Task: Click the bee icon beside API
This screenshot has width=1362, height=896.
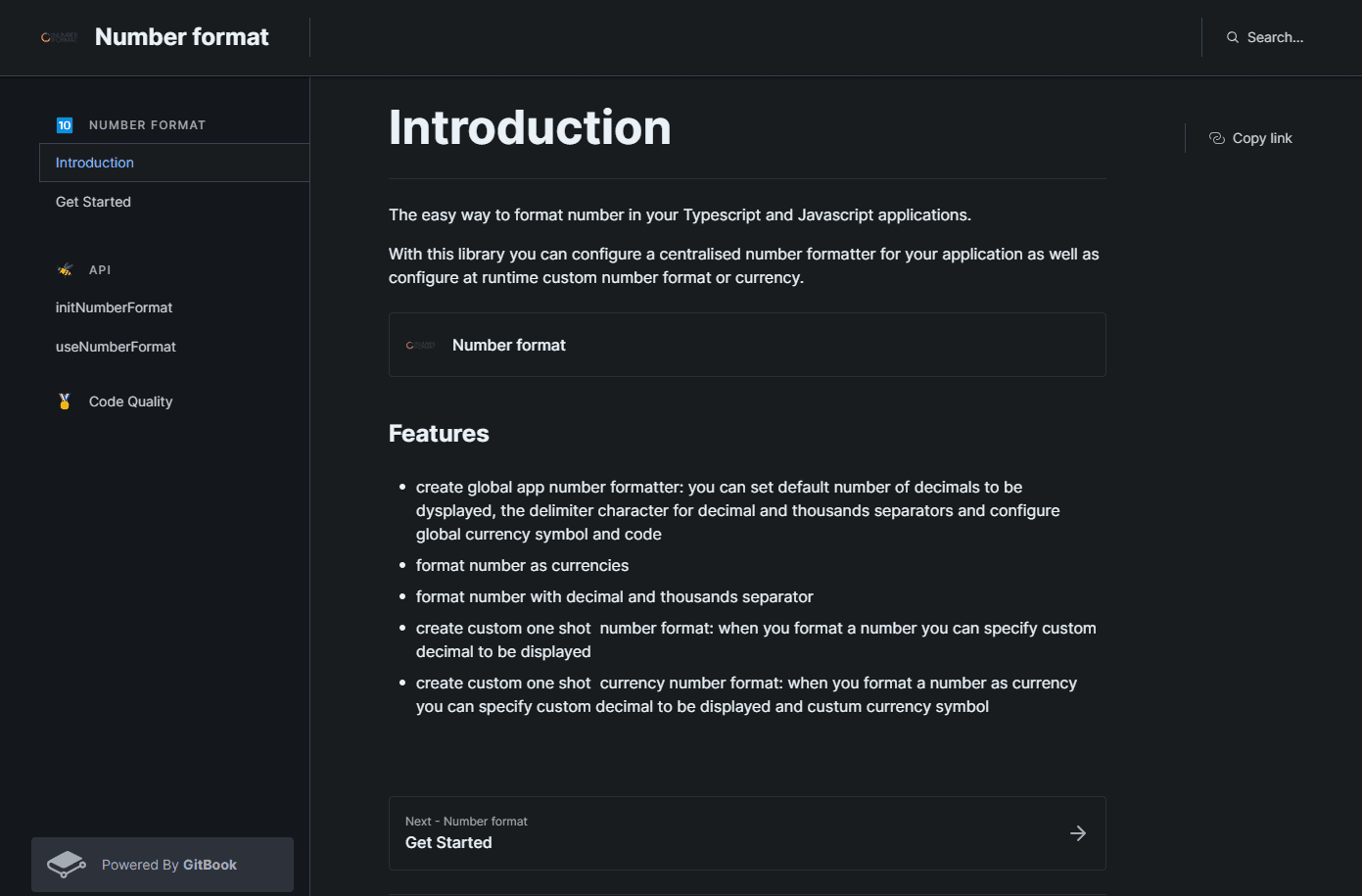Action: tap(65, 269)
